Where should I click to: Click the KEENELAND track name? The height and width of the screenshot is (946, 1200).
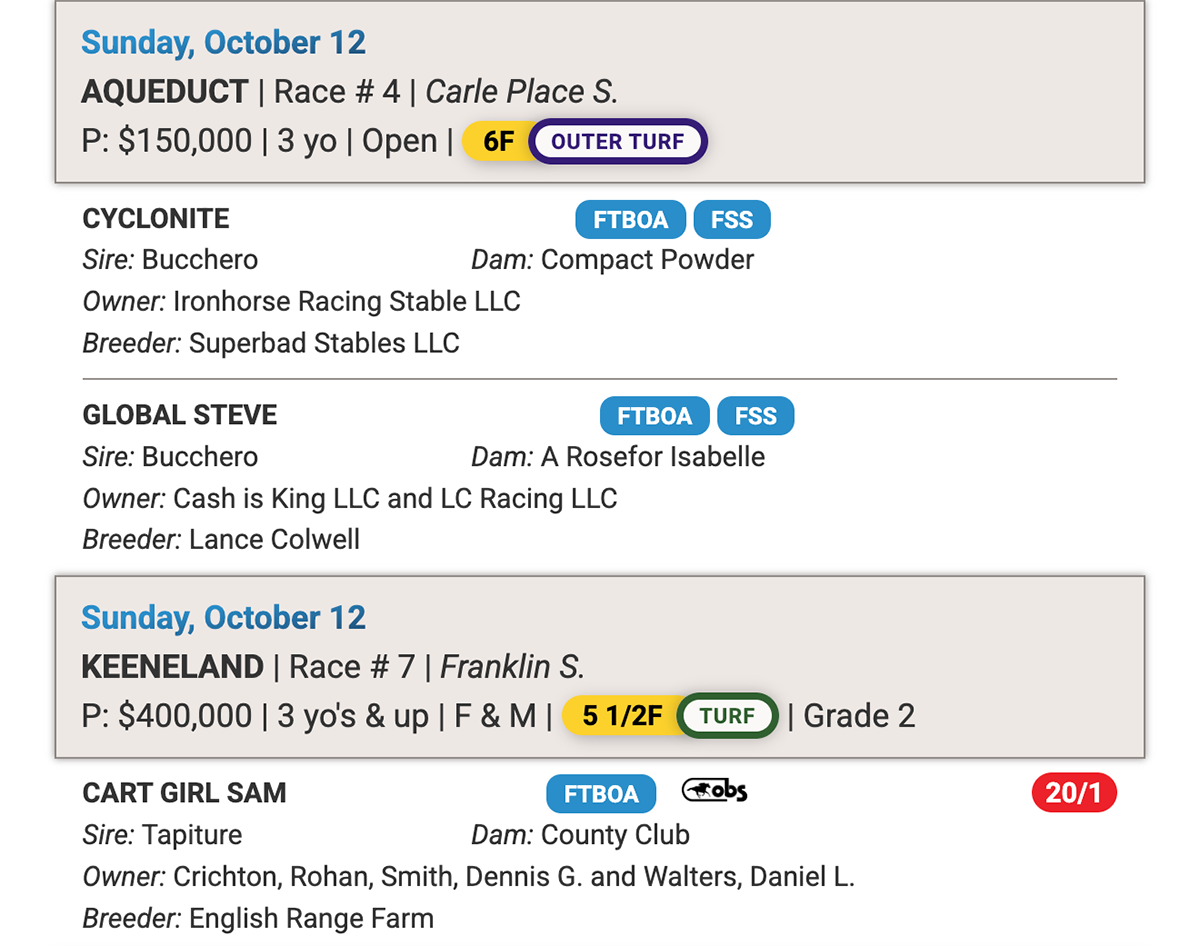click(x=173, y=667)
